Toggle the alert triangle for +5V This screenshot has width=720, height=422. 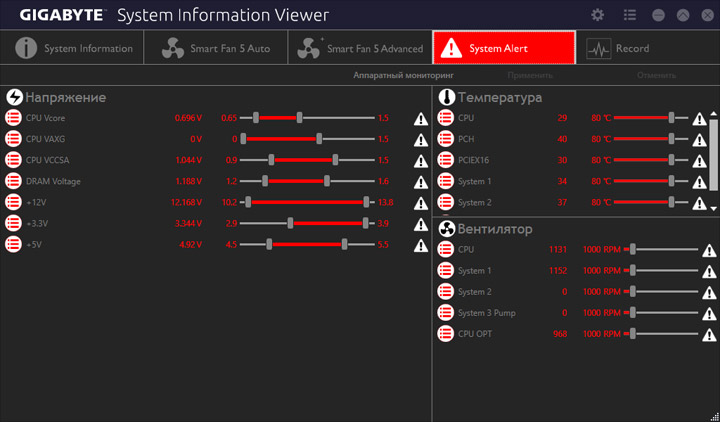pos(421,246)
